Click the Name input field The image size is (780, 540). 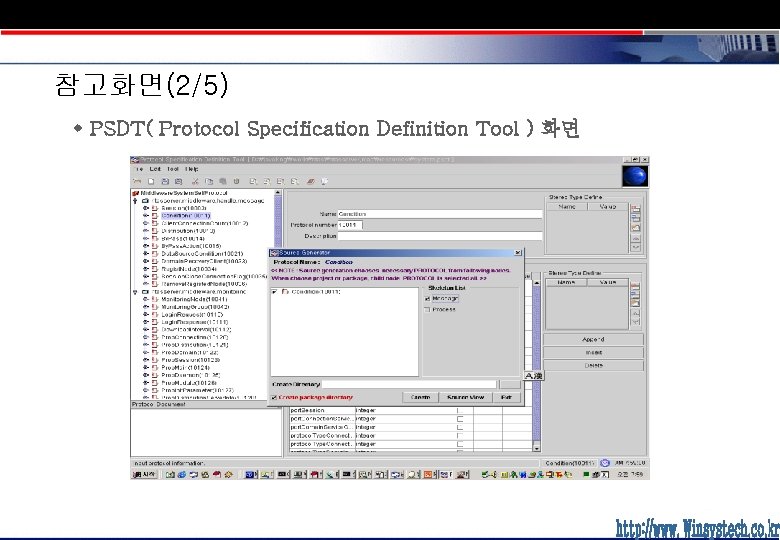click(440, 214)
